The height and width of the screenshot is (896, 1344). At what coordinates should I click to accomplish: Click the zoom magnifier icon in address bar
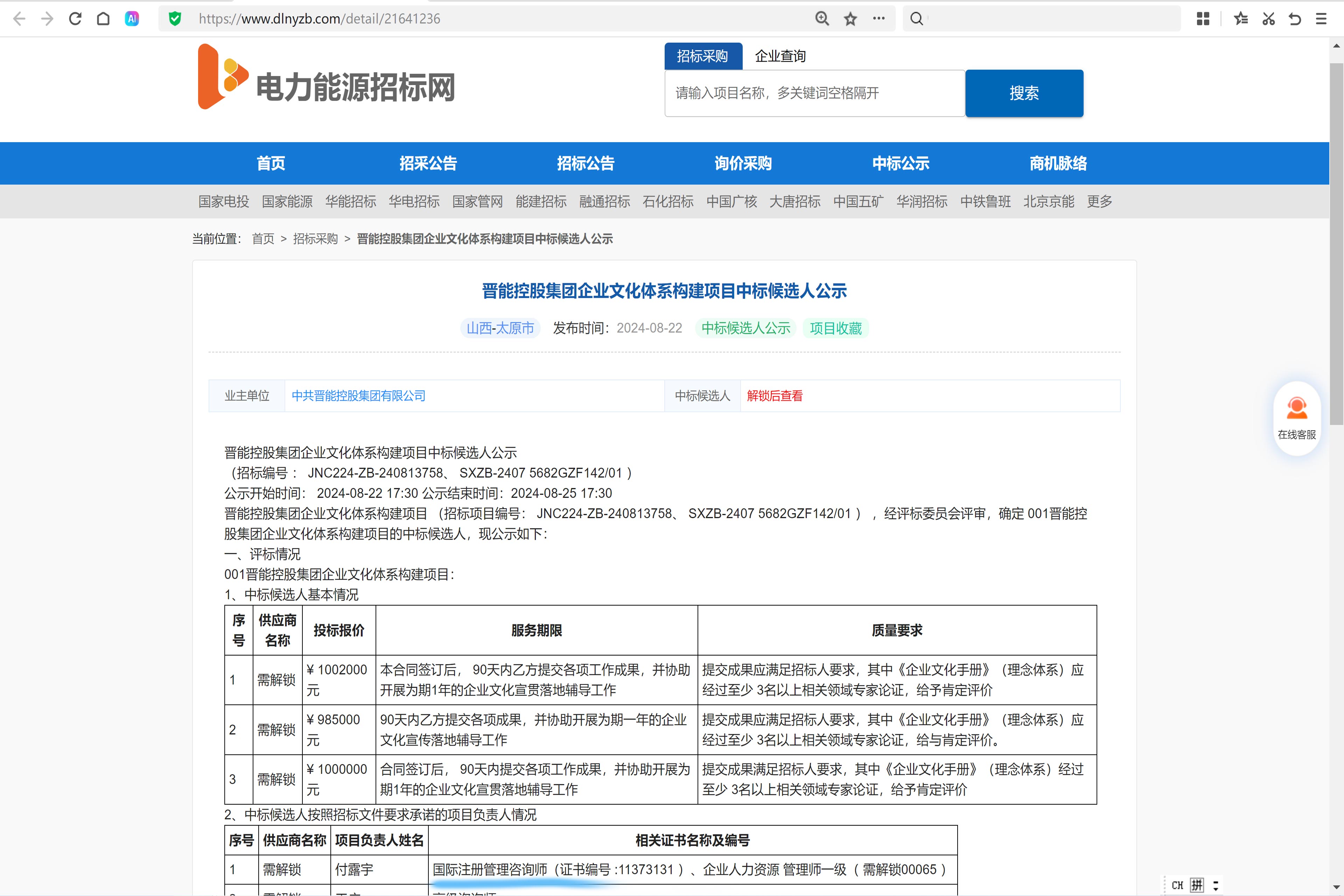point(822,19)
